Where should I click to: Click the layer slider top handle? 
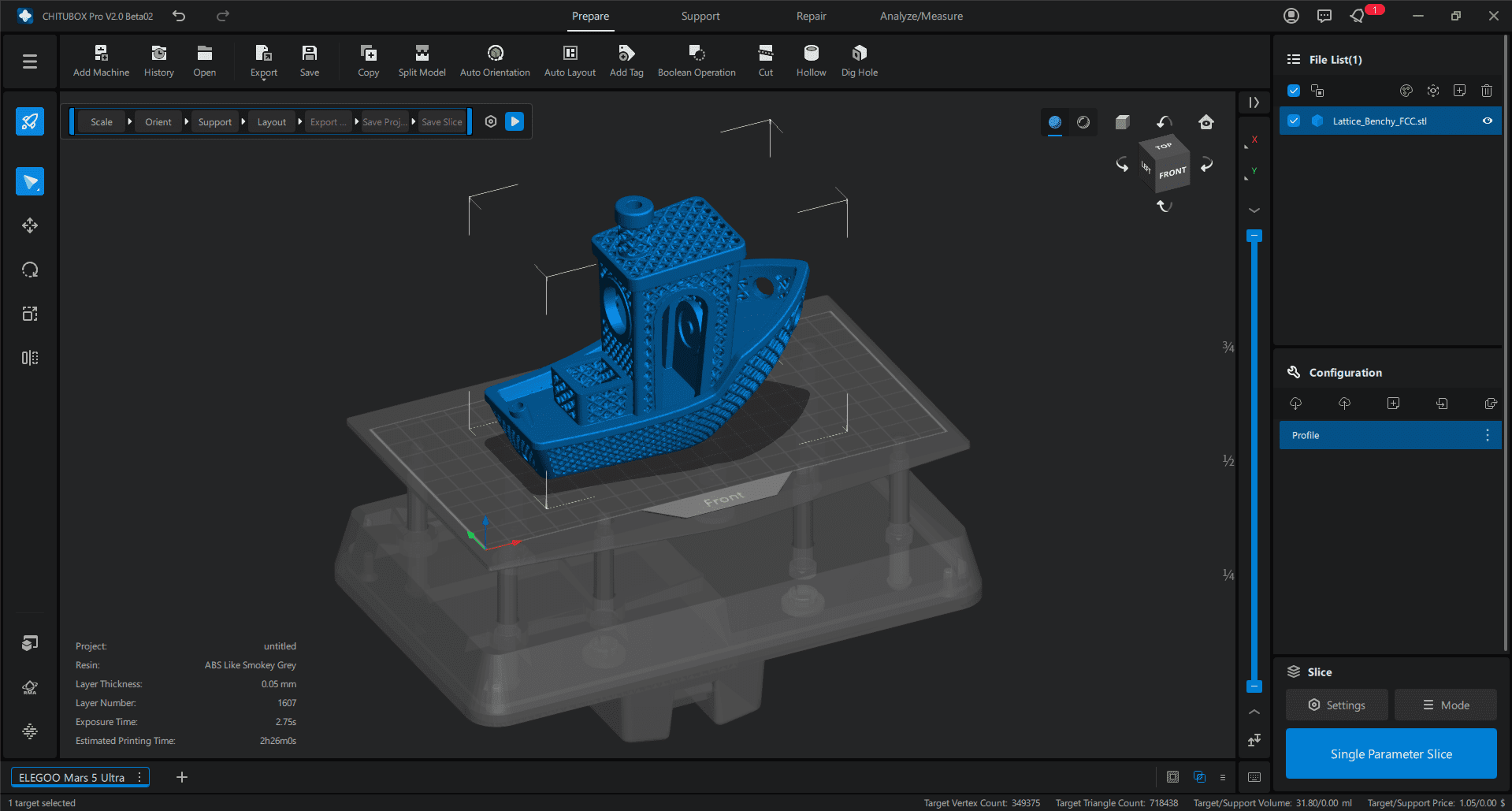(x=1254, y=236)
